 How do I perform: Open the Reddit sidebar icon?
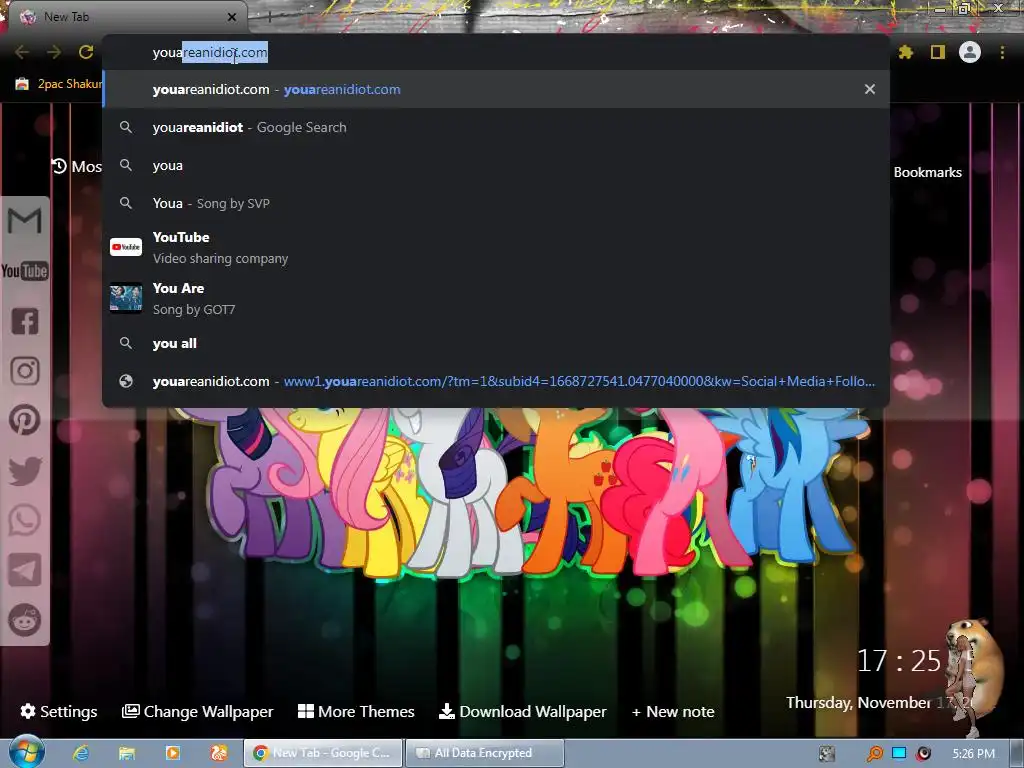(25, 620)
